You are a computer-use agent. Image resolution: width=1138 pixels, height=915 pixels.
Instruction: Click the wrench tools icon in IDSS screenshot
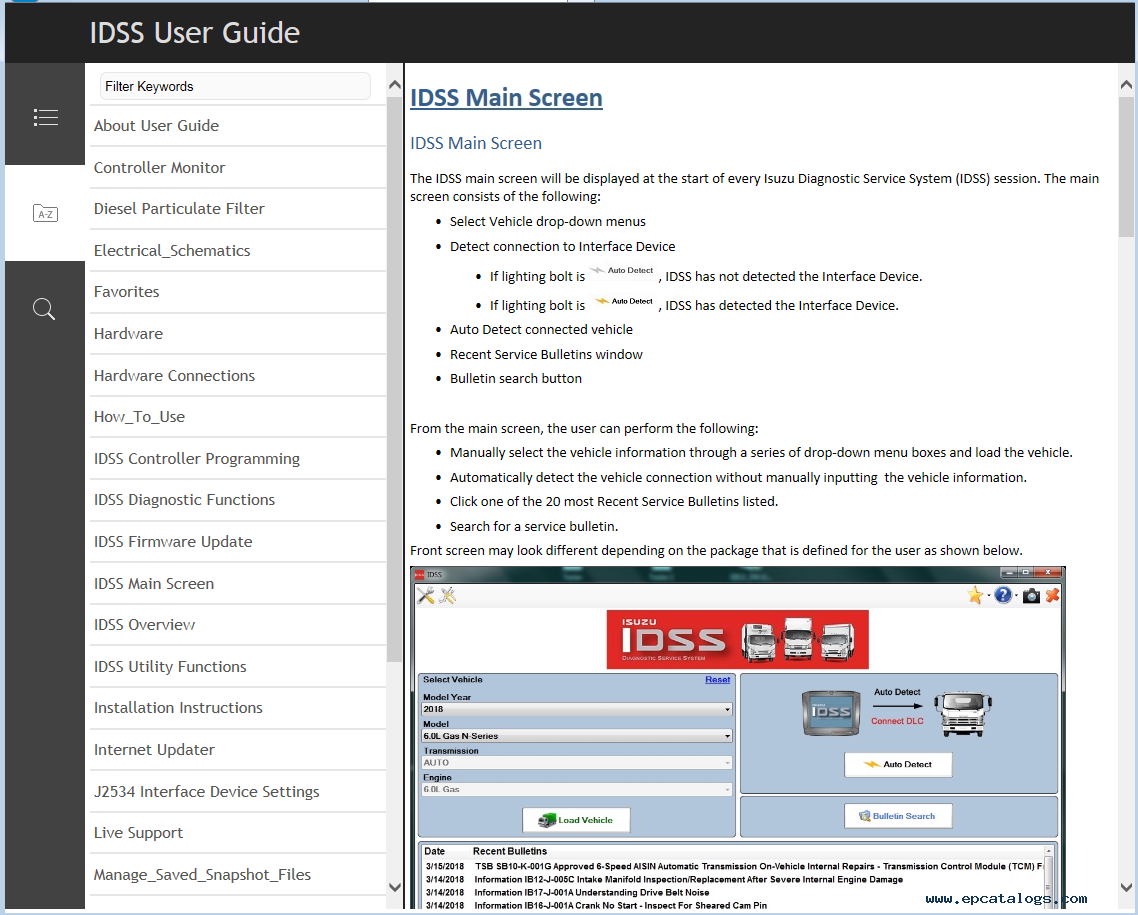click(426, 596)
